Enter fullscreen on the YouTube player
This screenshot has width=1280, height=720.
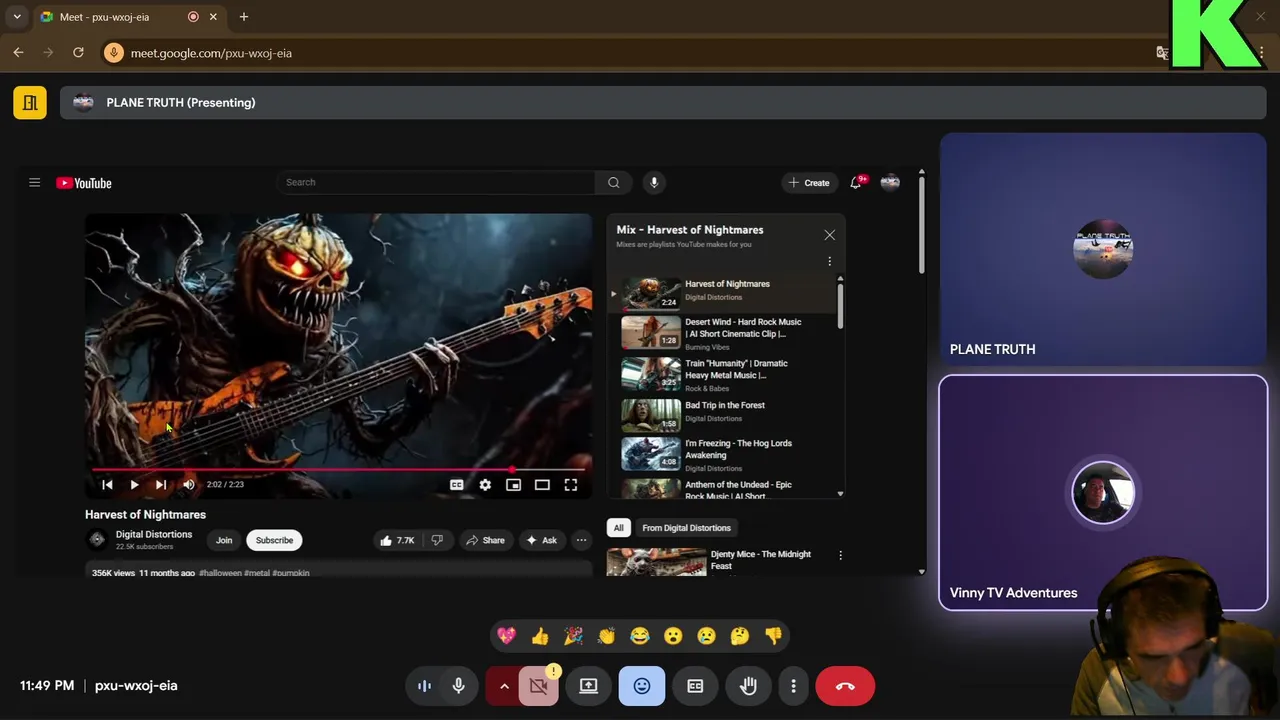click(571, 485)
